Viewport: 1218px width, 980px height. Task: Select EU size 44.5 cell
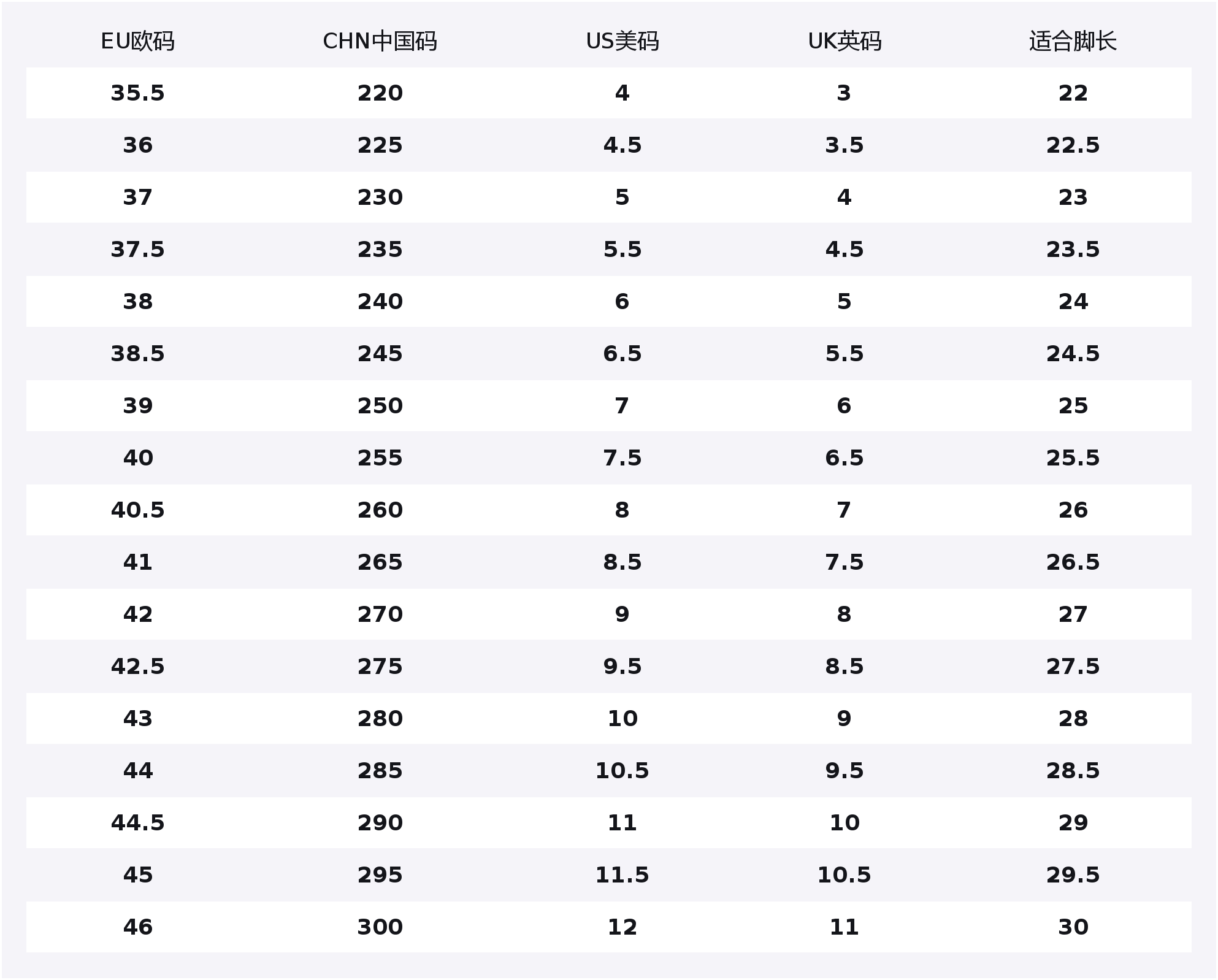[x=137, y=823]
